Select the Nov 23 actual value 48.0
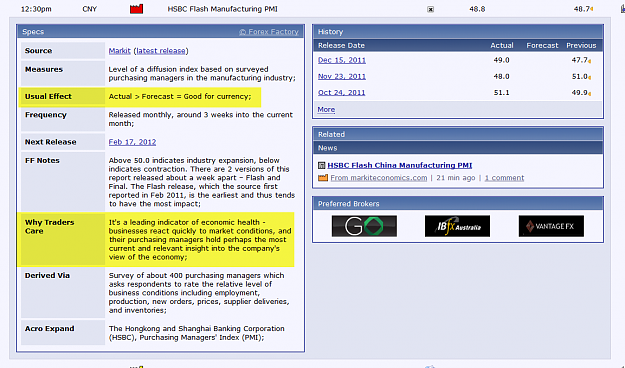The width and height of the screenshot is (625, 368). [x=501, y=77]
